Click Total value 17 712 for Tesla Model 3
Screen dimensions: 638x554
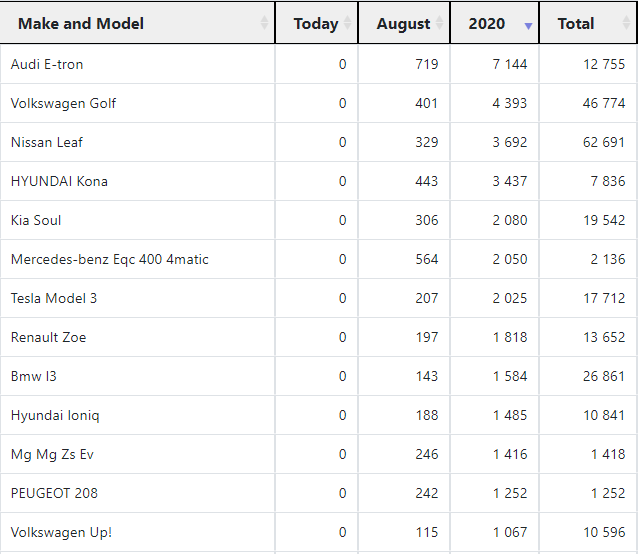click(x=604, y=299)
